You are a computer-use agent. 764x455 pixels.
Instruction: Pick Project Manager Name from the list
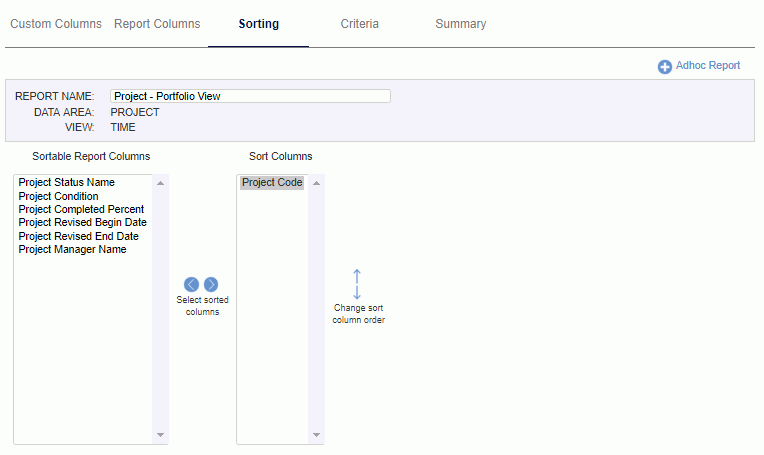click(73, 249)
